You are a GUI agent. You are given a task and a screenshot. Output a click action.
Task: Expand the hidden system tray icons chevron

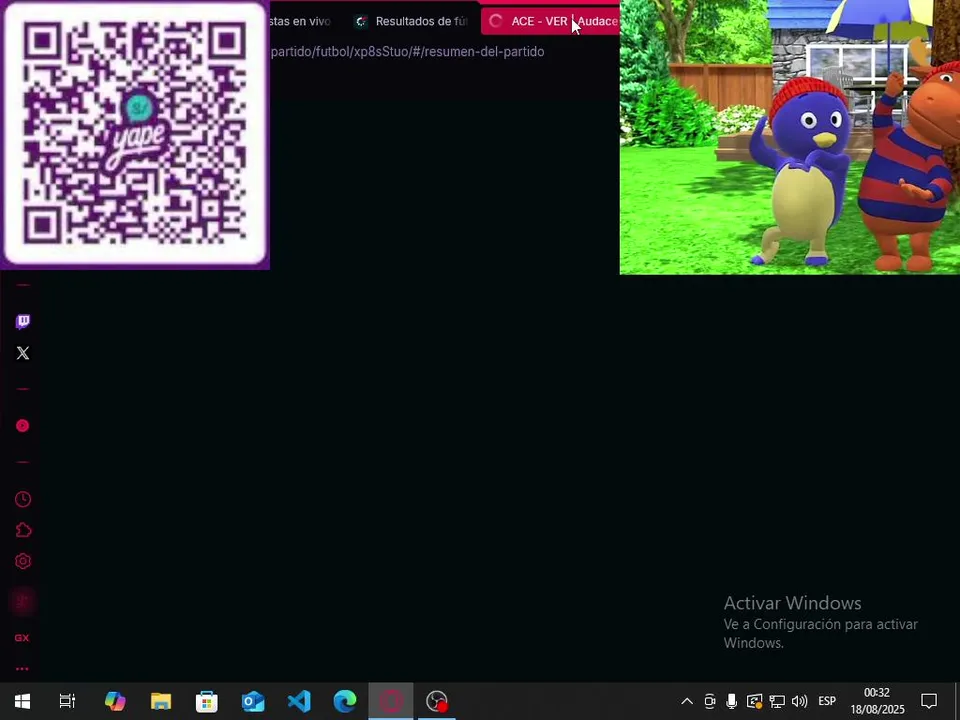tap(687, 701)
